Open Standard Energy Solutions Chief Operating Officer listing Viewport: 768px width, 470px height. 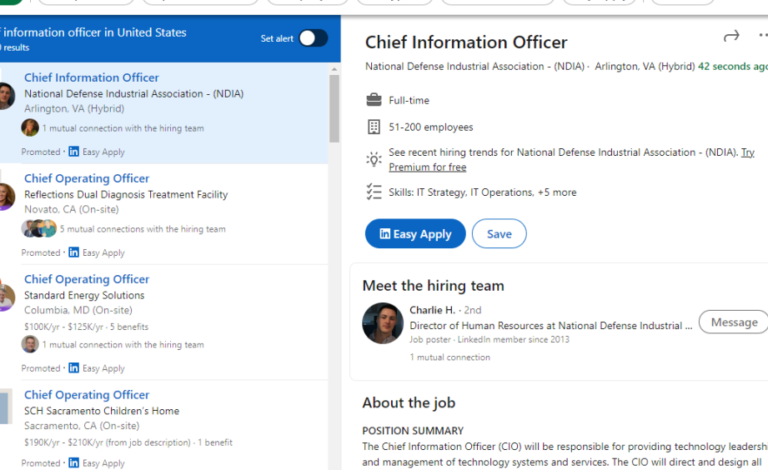coord(87,279)
